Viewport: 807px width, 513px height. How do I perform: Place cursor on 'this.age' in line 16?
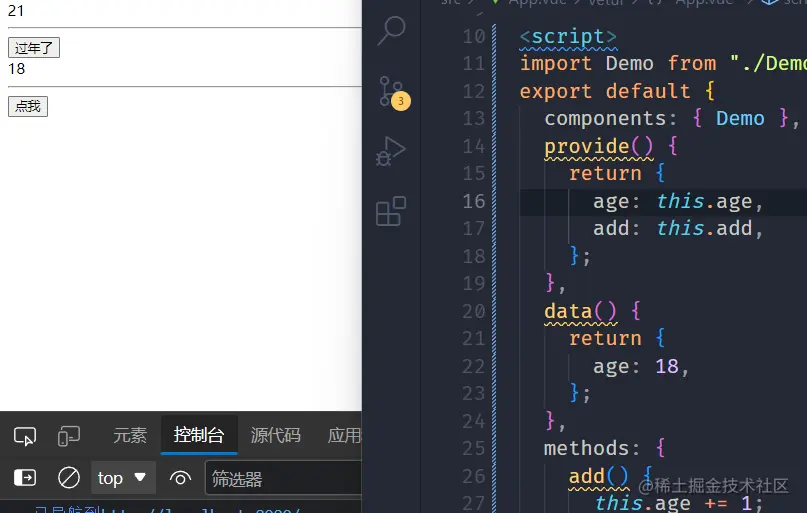tap(704, 201)
